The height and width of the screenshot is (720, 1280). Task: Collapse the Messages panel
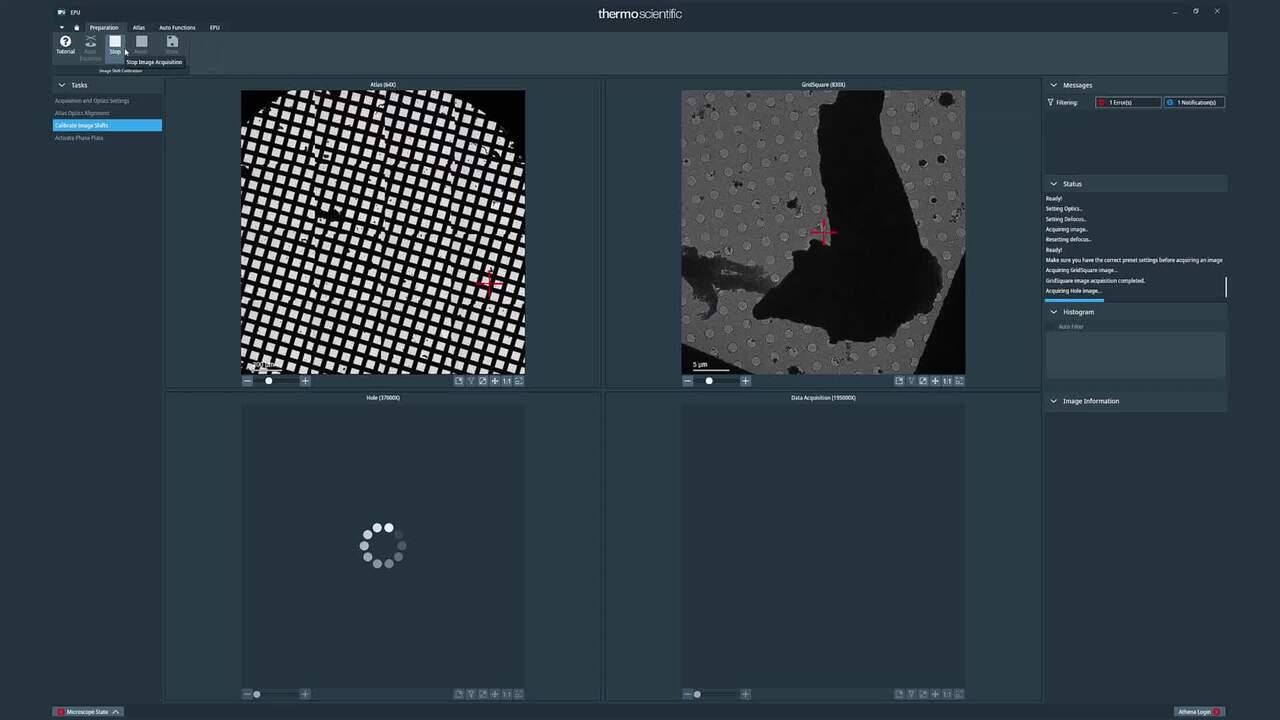(x=1053, y=85)
